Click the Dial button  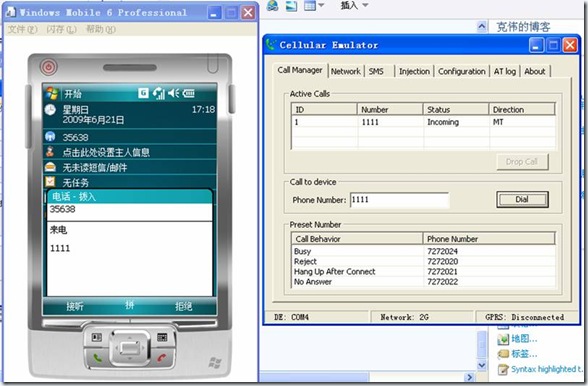[522, 199]
